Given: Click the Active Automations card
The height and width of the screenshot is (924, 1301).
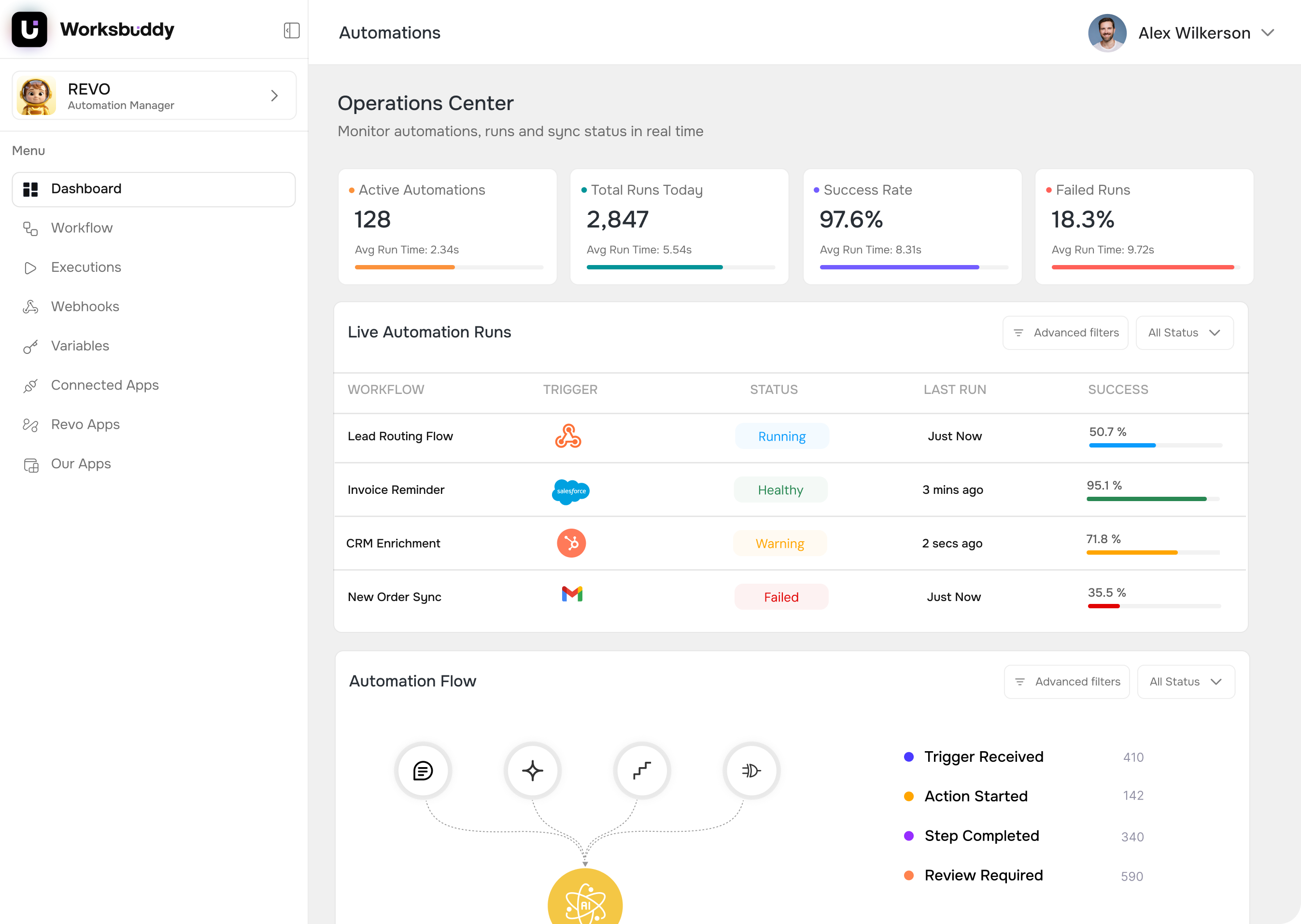Looking at the screenshot, I should click(447, 226).
